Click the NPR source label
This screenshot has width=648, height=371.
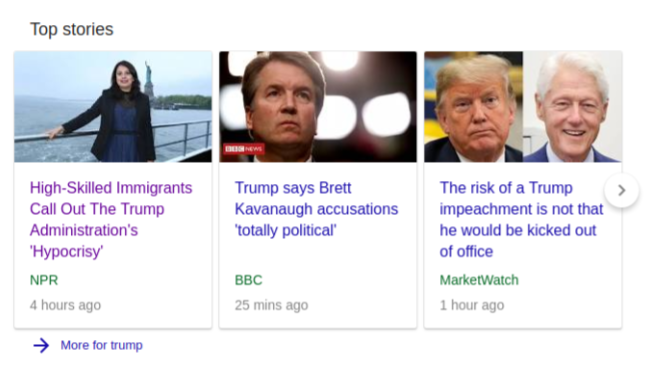tap(44, 280)
